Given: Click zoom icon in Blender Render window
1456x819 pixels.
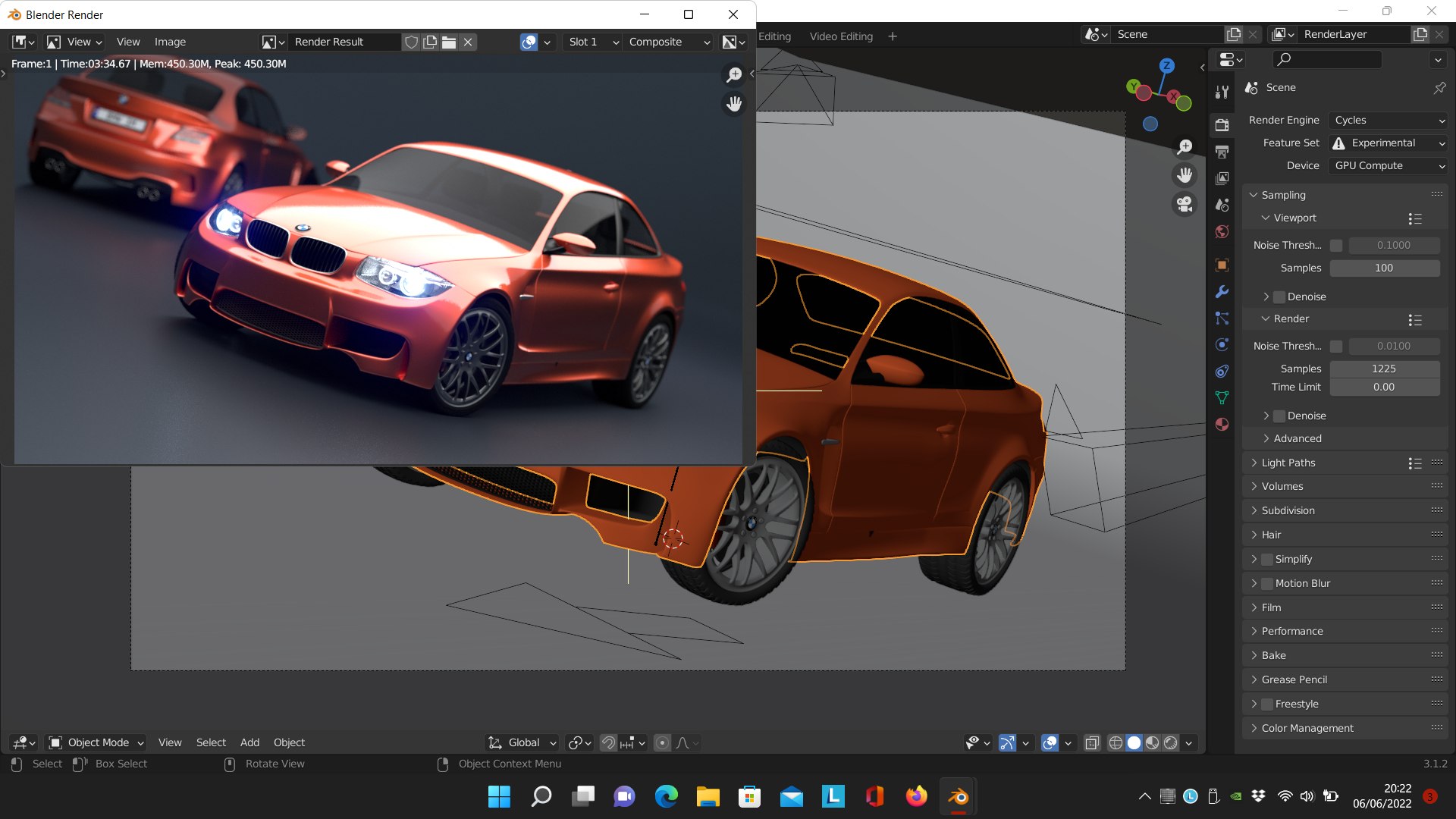Looking at the screenshot, I should pyautogui.click(x=734, y=74).
